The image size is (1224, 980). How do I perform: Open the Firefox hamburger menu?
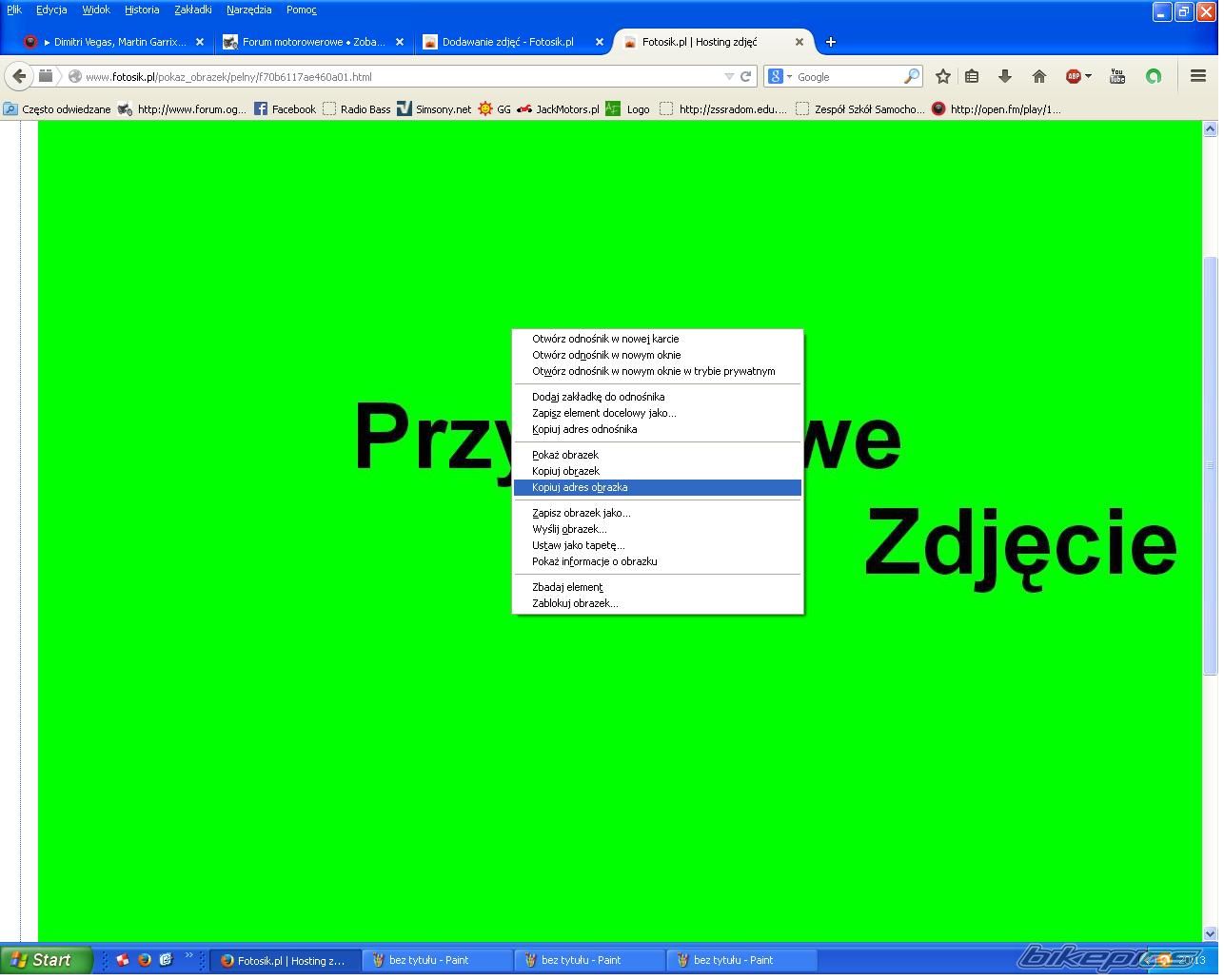coord(1198,76)
